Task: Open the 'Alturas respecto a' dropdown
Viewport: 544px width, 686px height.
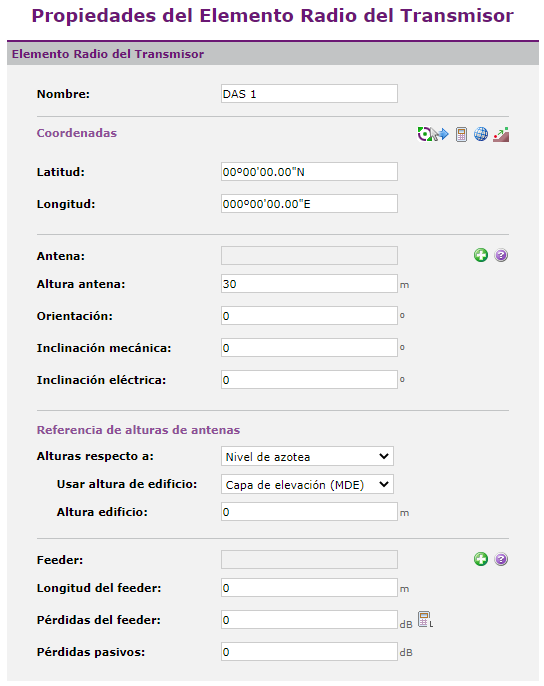Action: pyautogui.click(x=307, y=456)
